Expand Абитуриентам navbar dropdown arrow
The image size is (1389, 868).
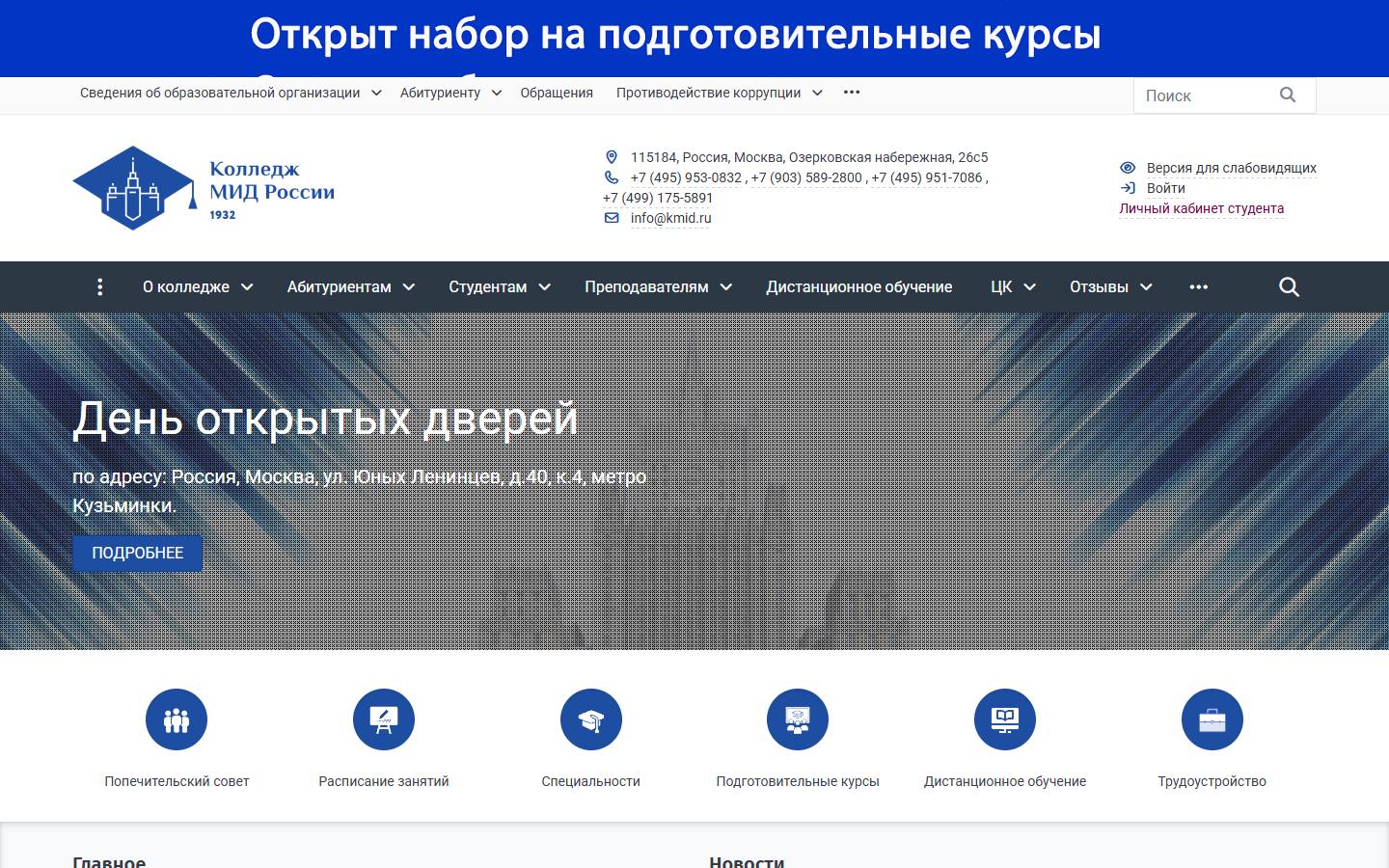tap(409, 286)
